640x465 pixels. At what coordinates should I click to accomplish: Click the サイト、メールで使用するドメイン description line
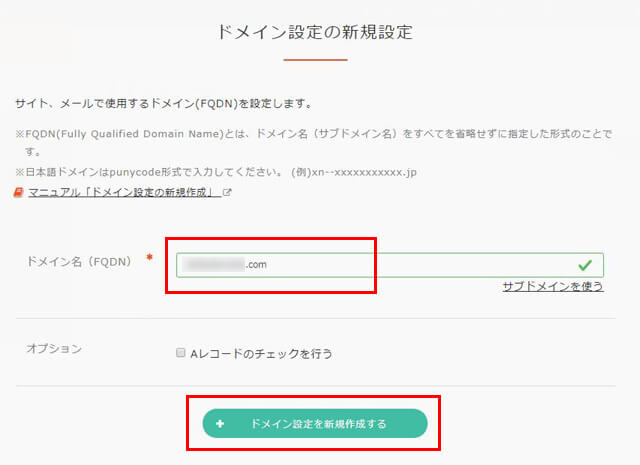[x=164, y=104]
